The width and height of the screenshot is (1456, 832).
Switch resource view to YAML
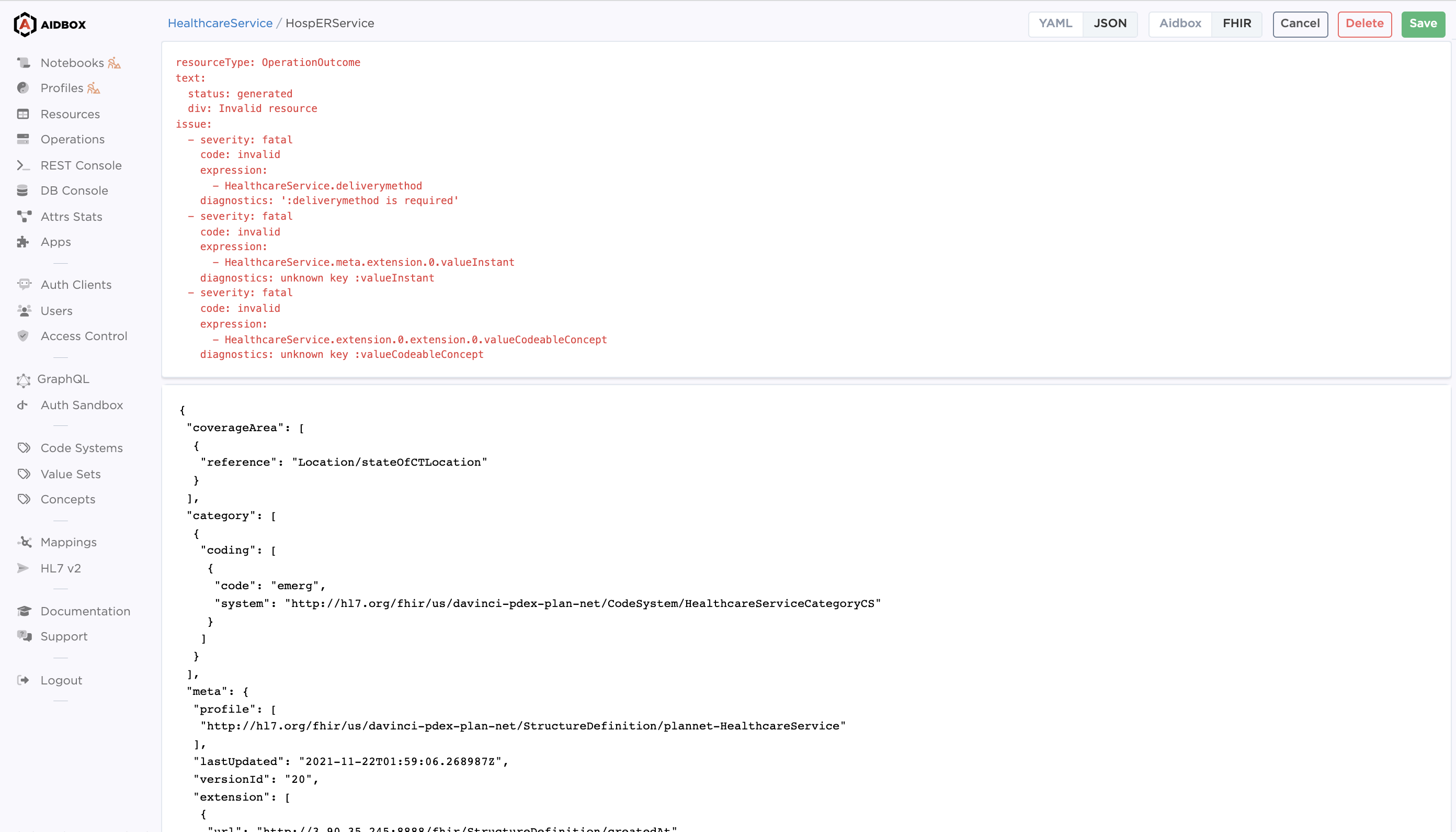(x=1055, y=24)
